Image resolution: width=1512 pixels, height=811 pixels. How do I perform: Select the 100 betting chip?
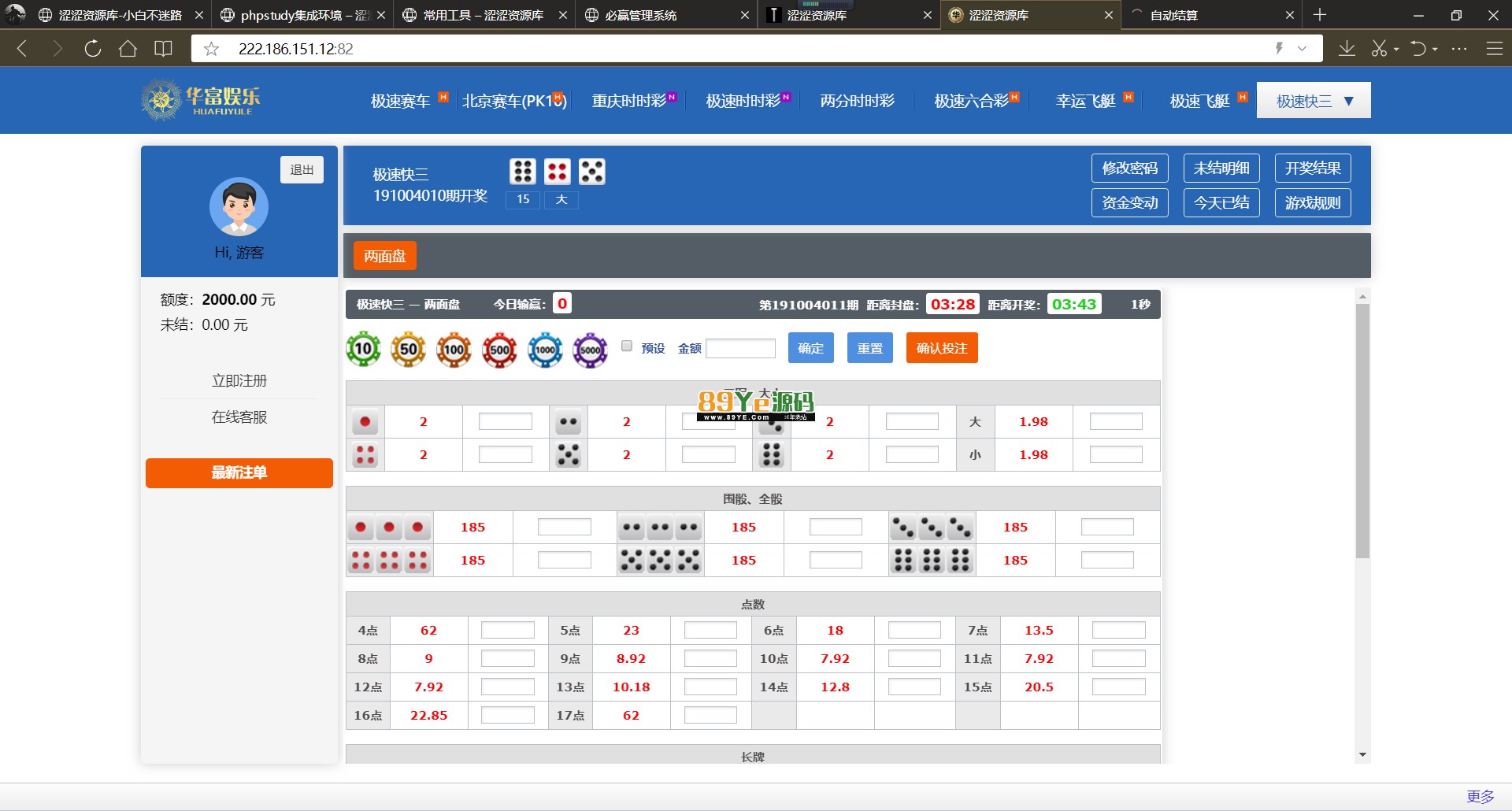454,349
